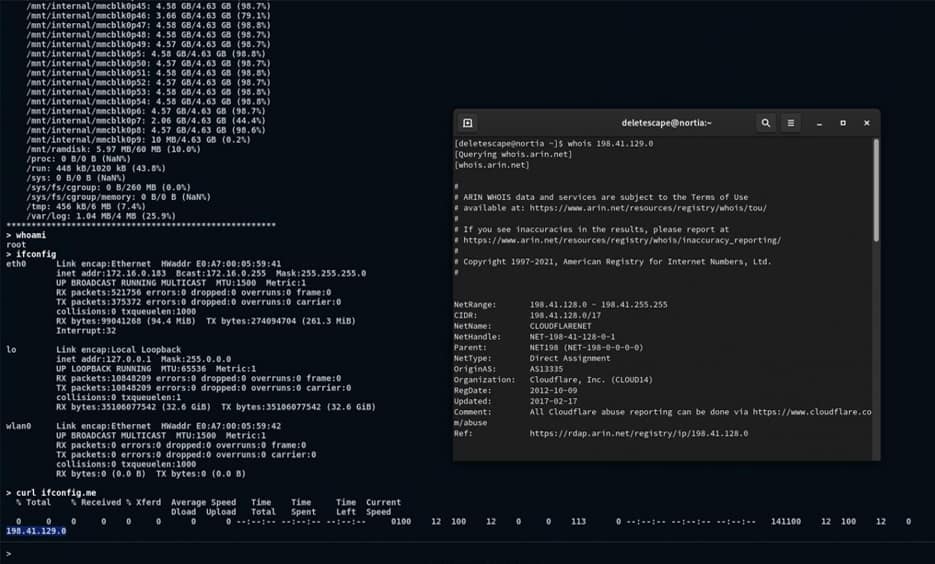This screenshot has width=935, height=564.
Task: Maximize the deletescape@nortia terminal window
Action: 843,123
